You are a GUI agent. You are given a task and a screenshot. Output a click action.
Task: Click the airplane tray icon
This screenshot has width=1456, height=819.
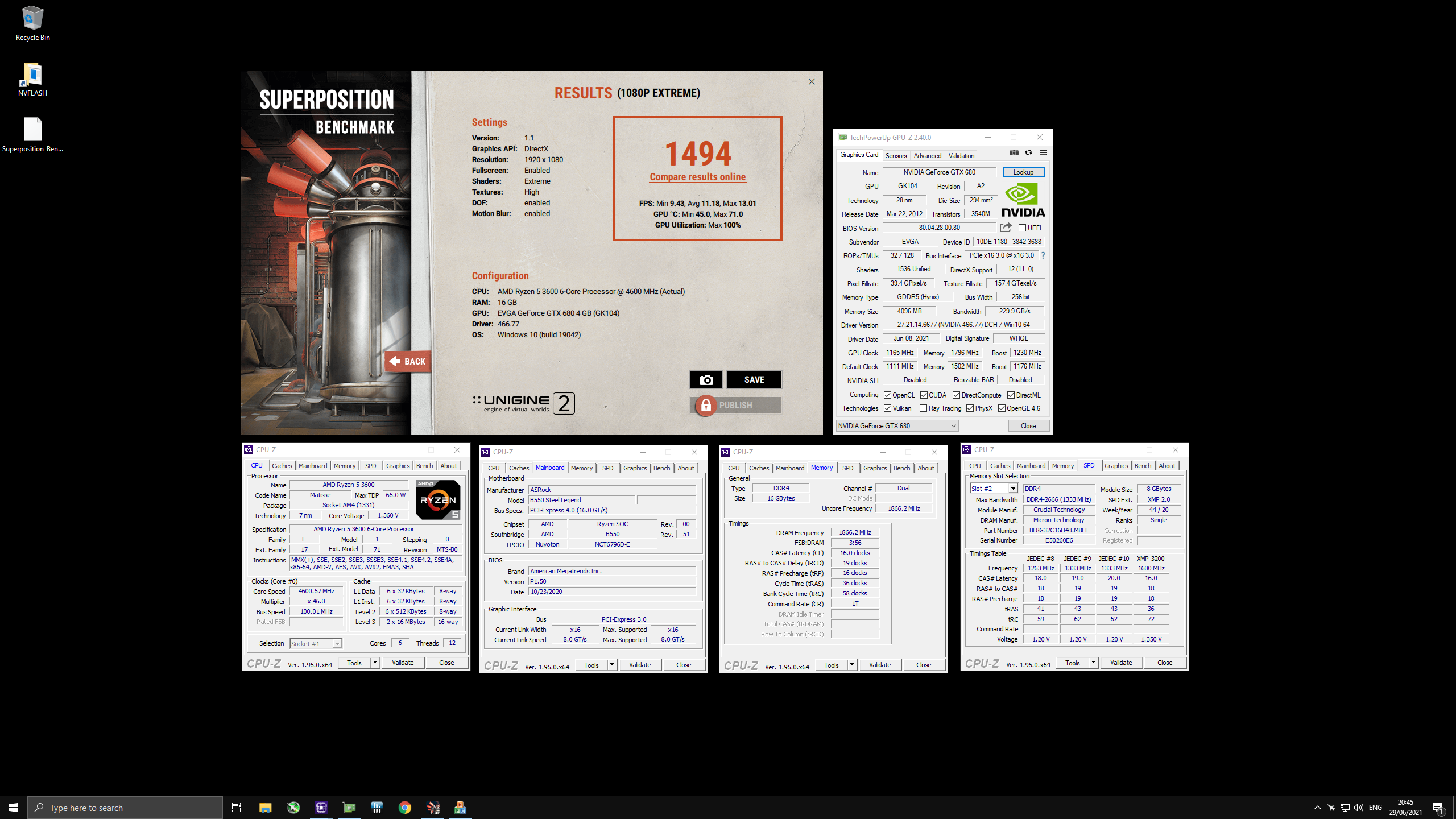tap(1331, 808)
